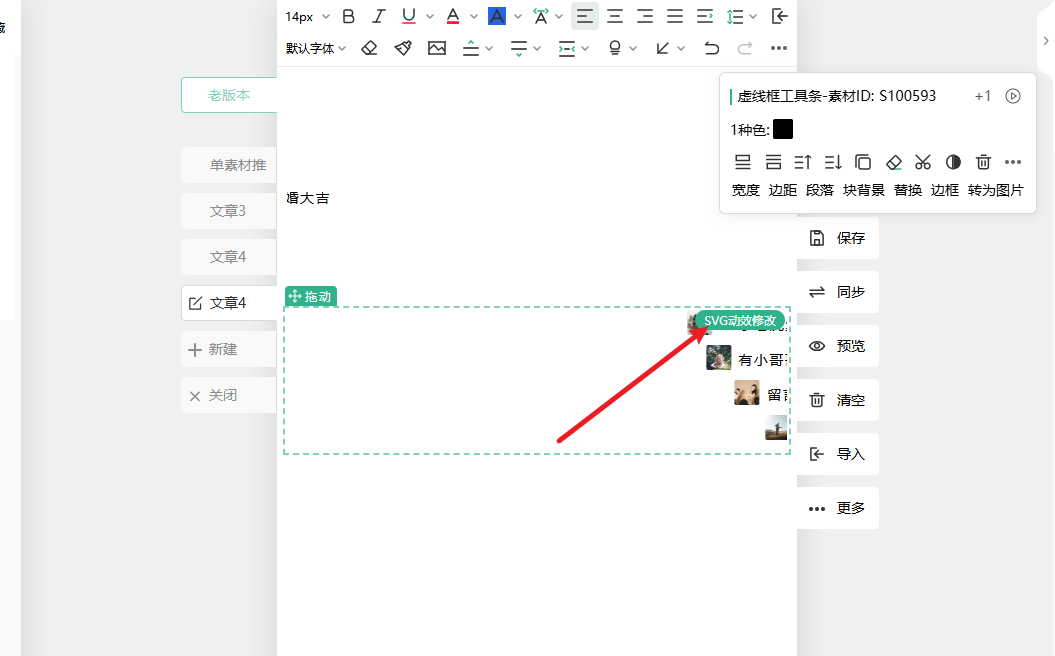Click the diagonal arrow icon
Screen dimensions: 1055x656
point(662,48)
